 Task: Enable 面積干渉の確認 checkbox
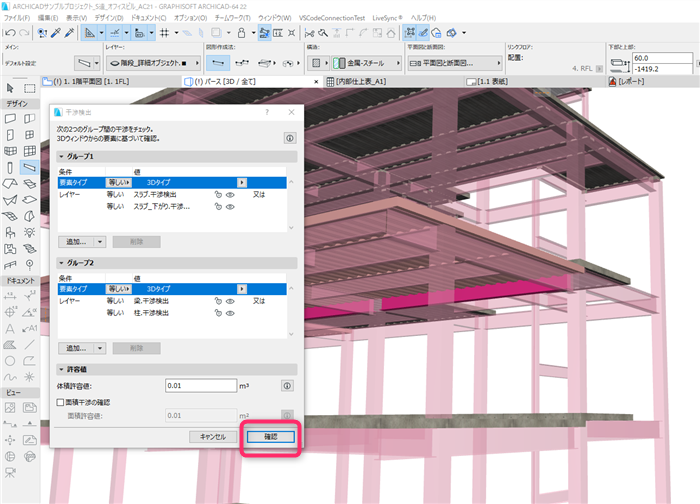(61, 402)
